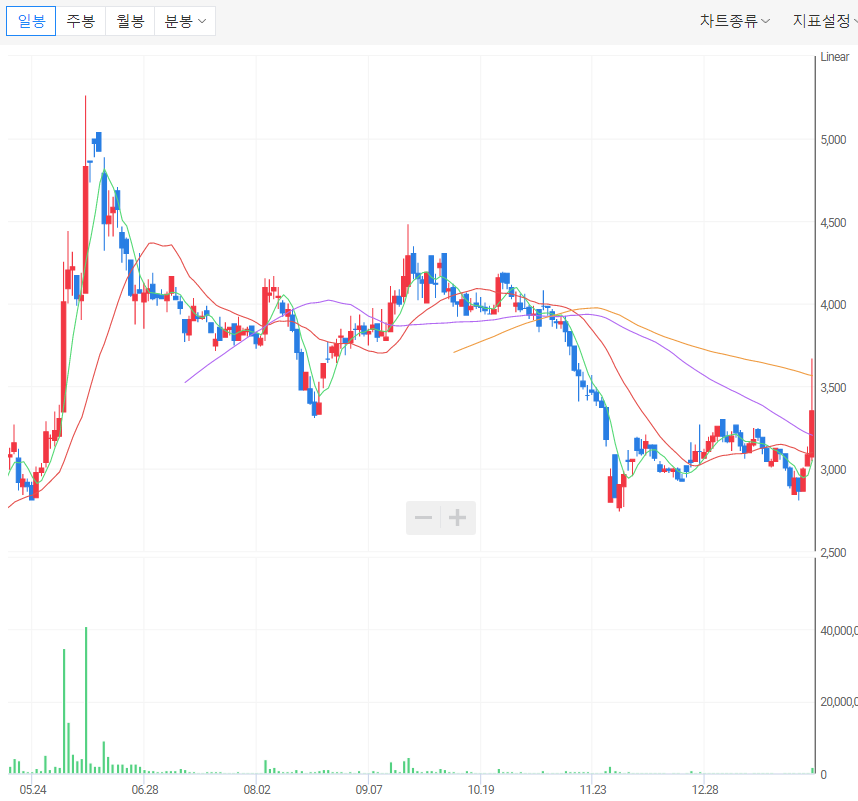The width and height of the screenshot is (858, 801).
Task: Click the 3,500 price axis label
Action: tap(833, 388)
